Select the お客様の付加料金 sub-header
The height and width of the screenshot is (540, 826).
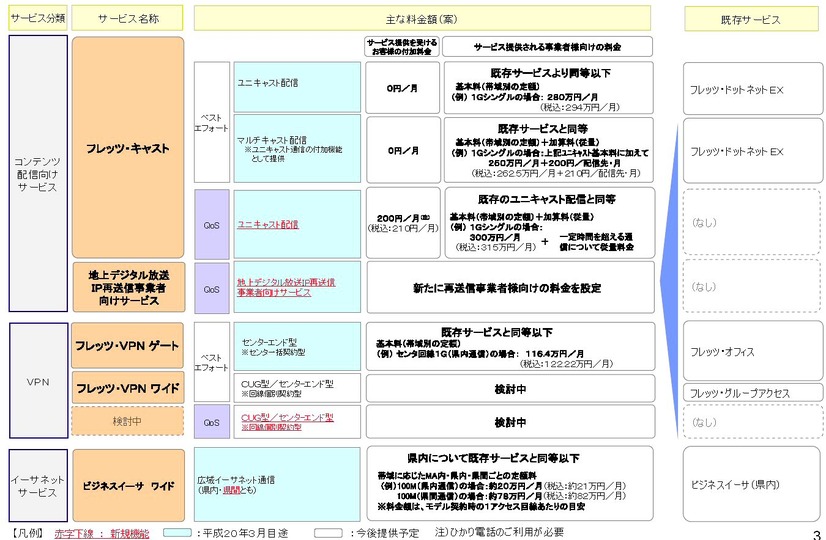[402, 47]
